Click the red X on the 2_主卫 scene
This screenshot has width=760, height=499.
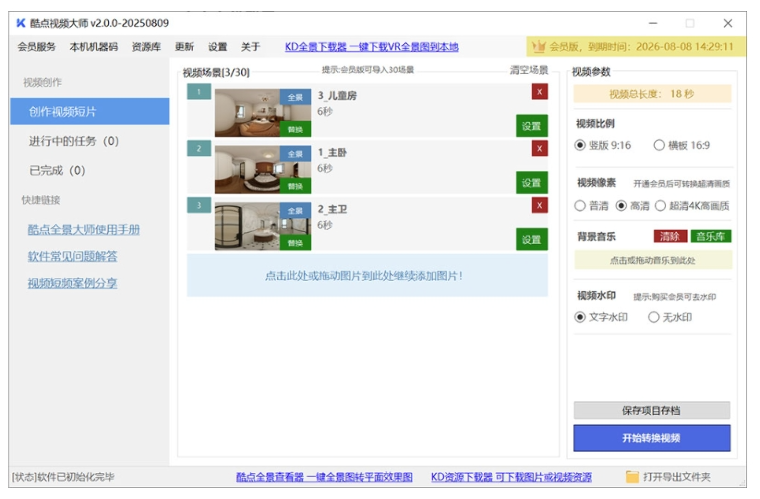click(x=540, y=206)
